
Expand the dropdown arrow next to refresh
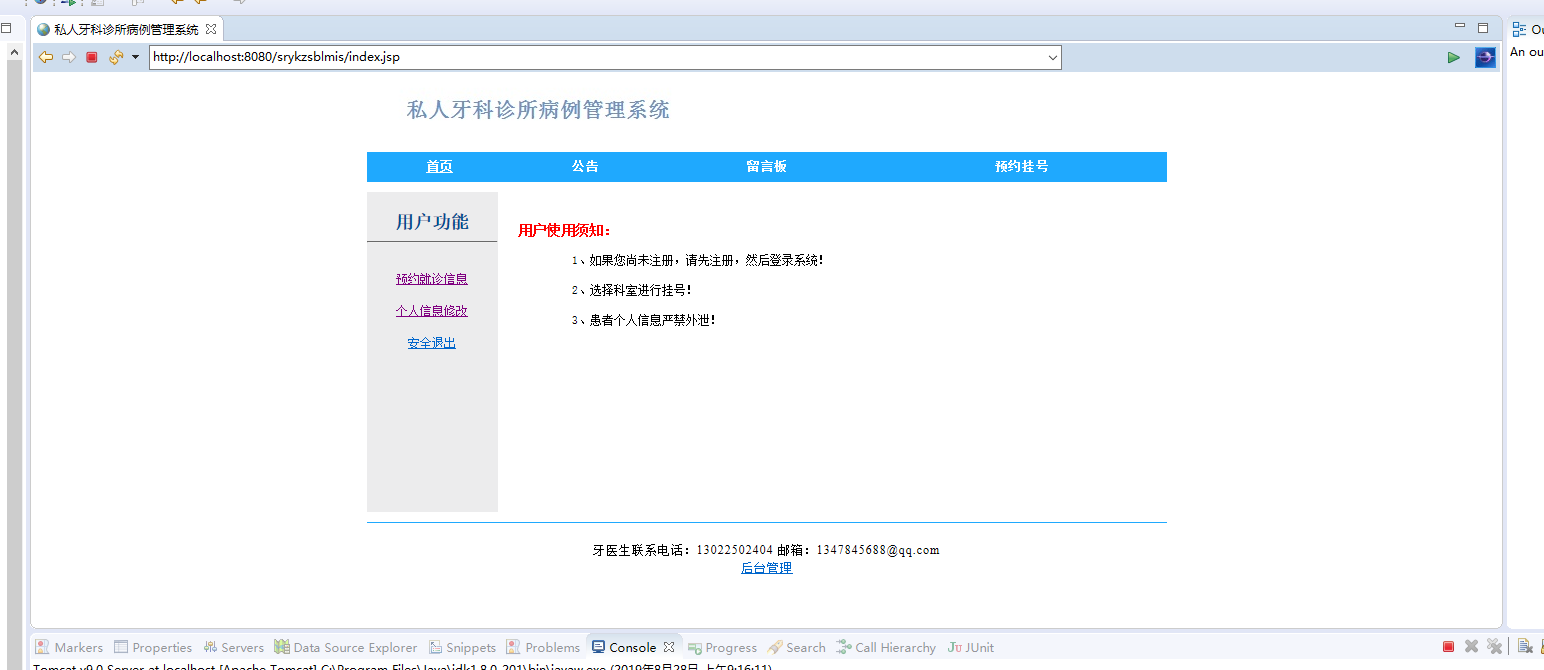click(x=133, y=57)
